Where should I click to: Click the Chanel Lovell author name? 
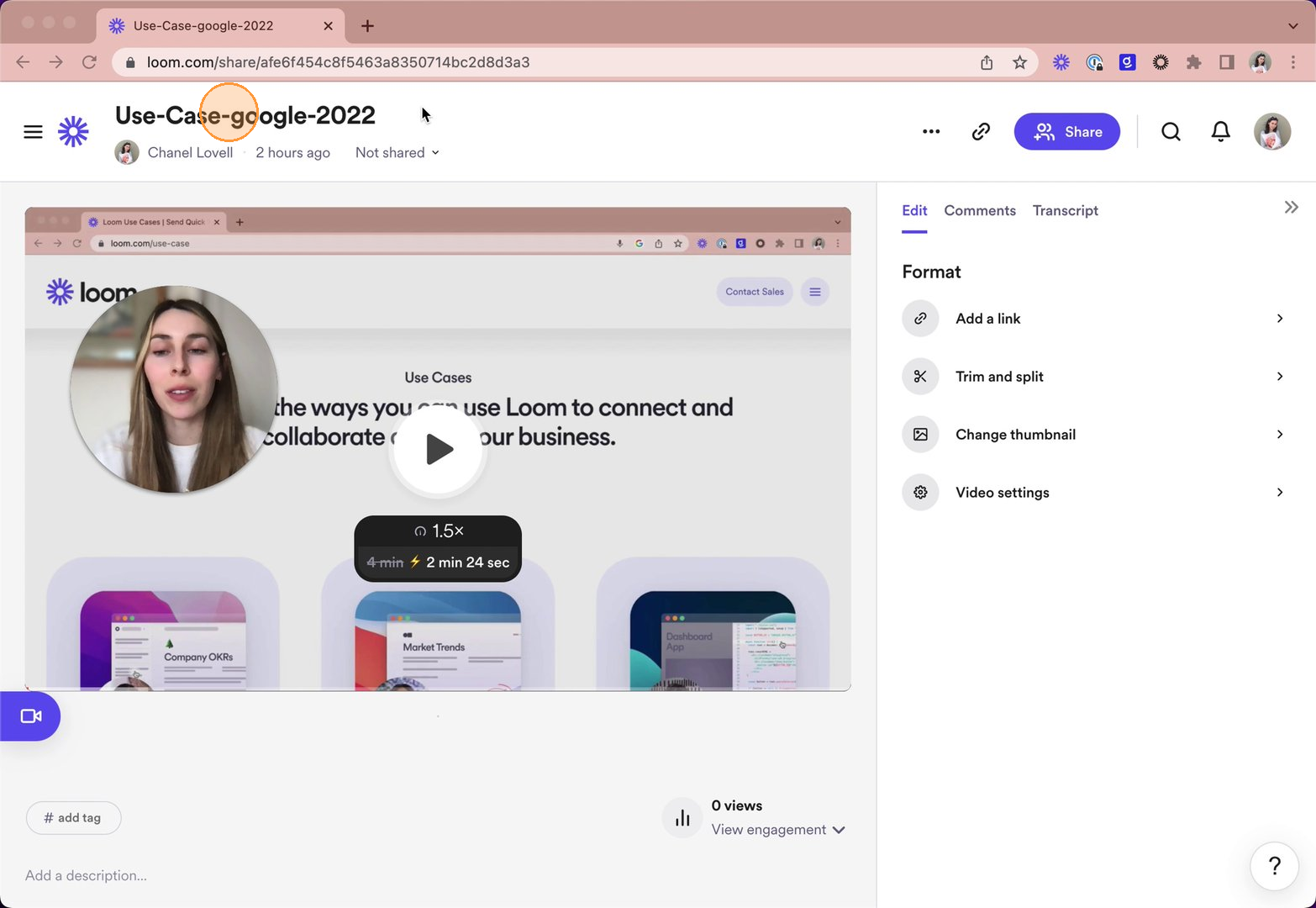(x=190, y=153)
